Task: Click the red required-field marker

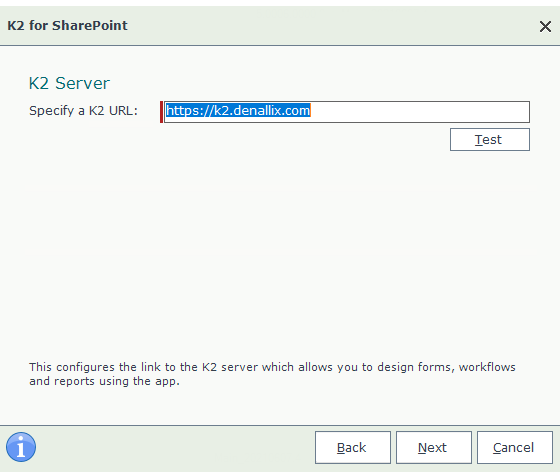Action: 161,112
